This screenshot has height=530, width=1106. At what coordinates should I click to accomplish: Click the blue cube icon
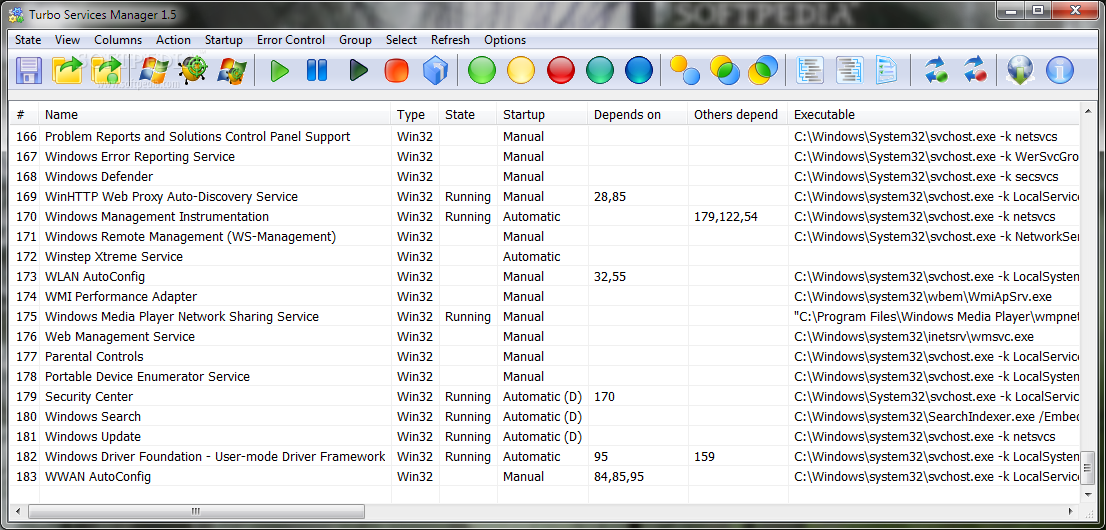coord(435,70)
